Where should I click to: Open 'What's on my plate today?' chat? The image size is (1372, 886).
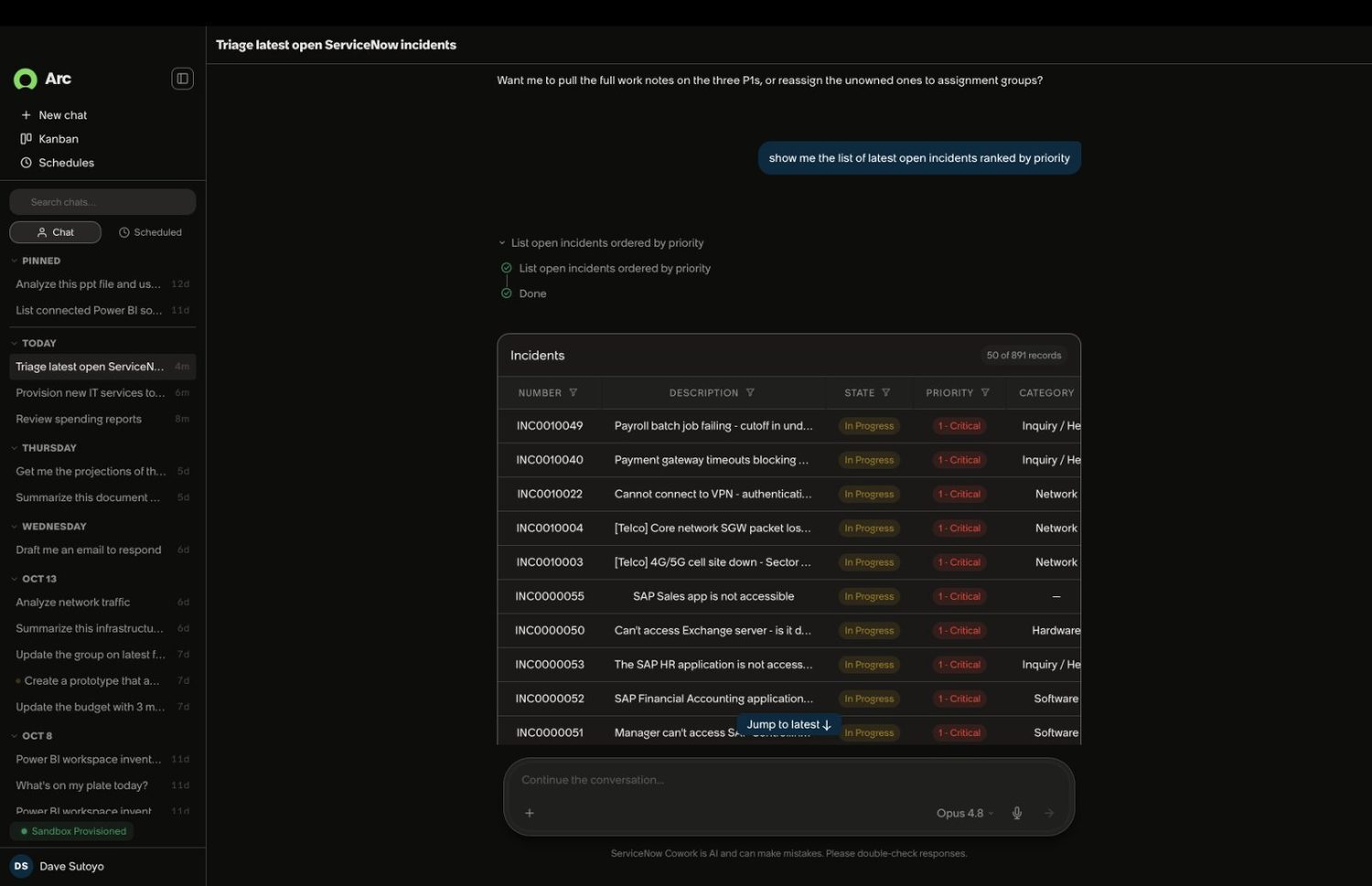coord(102,785)
